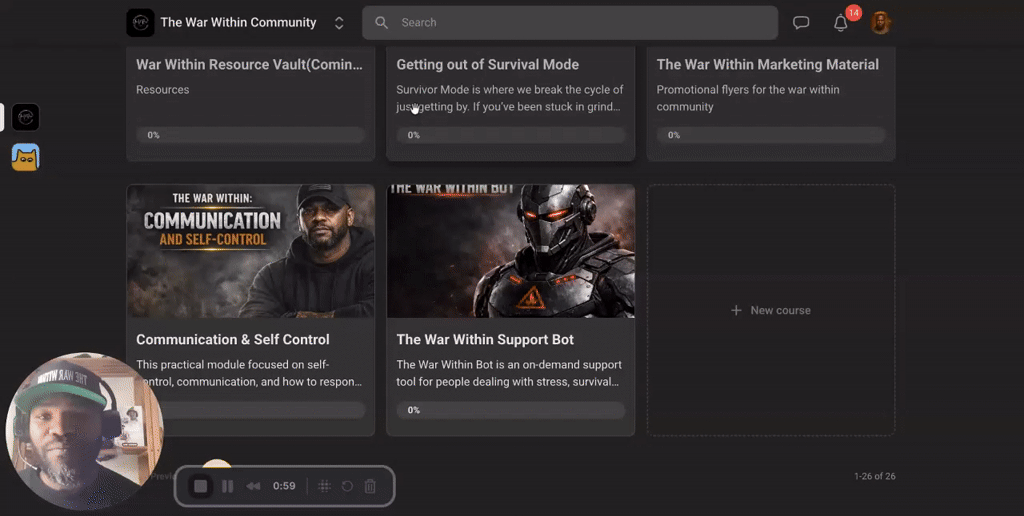Stop the screen recording

(x=200, y=486)
